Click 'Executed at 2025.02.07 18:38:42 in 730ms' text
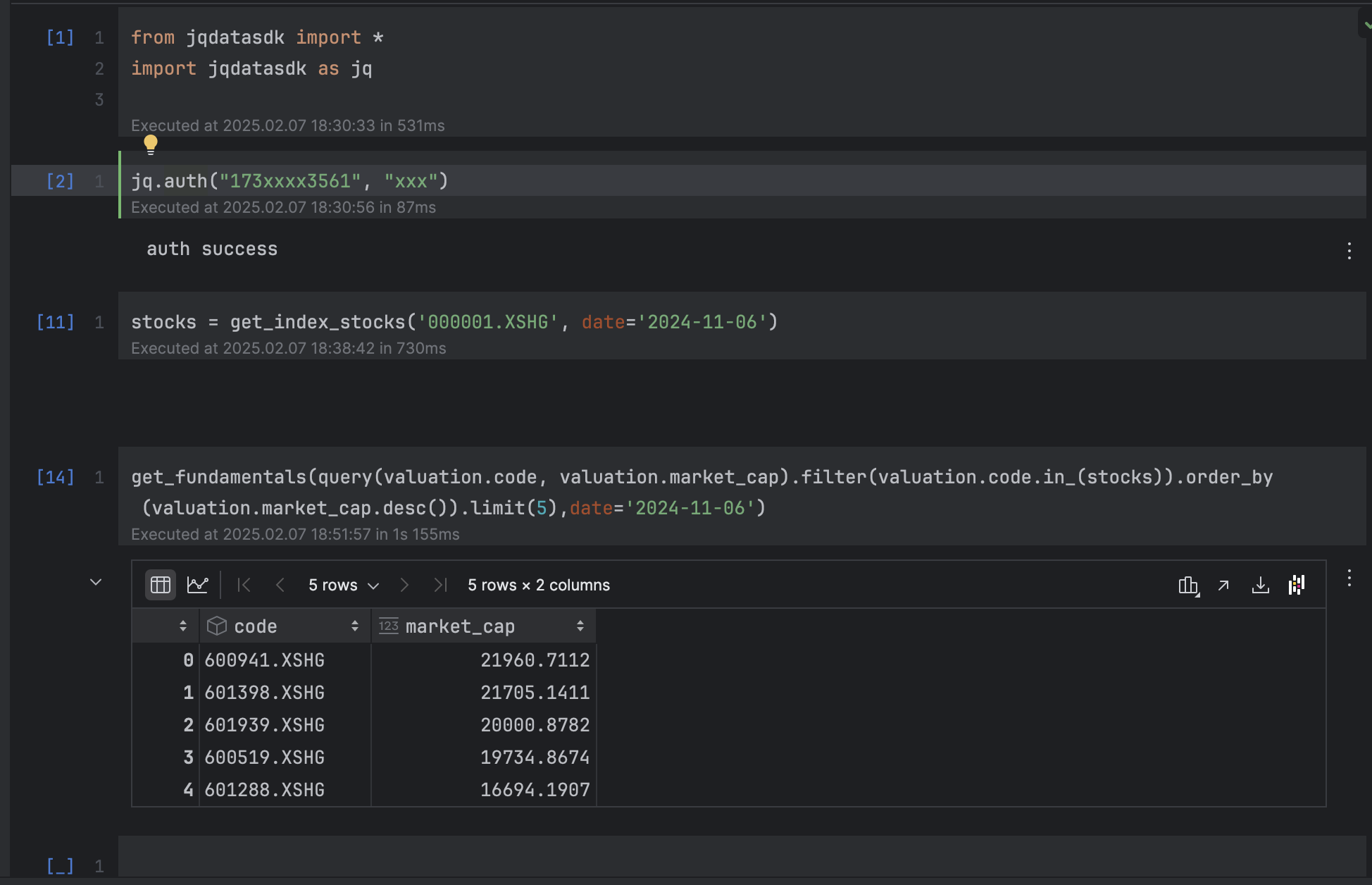1372x885 pixels. point(288,348)
